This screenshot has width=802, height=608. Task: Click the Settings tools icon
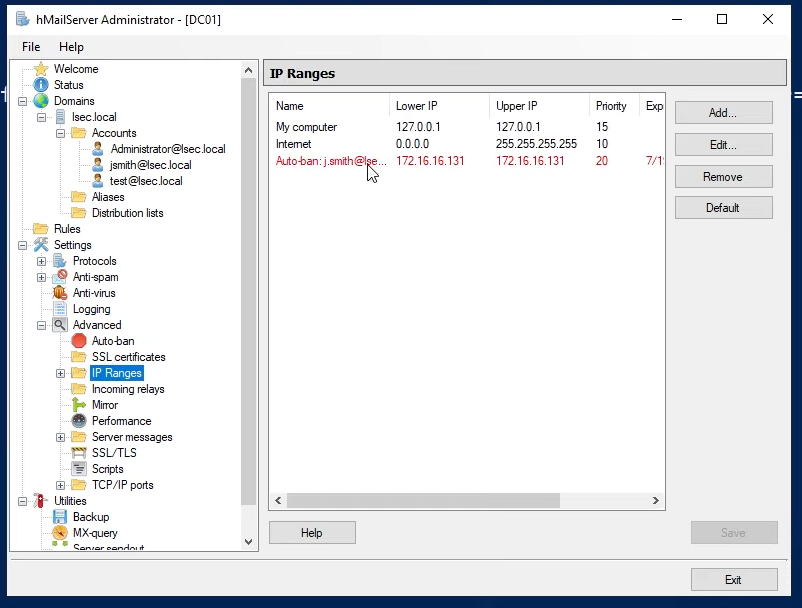point(41,245)
